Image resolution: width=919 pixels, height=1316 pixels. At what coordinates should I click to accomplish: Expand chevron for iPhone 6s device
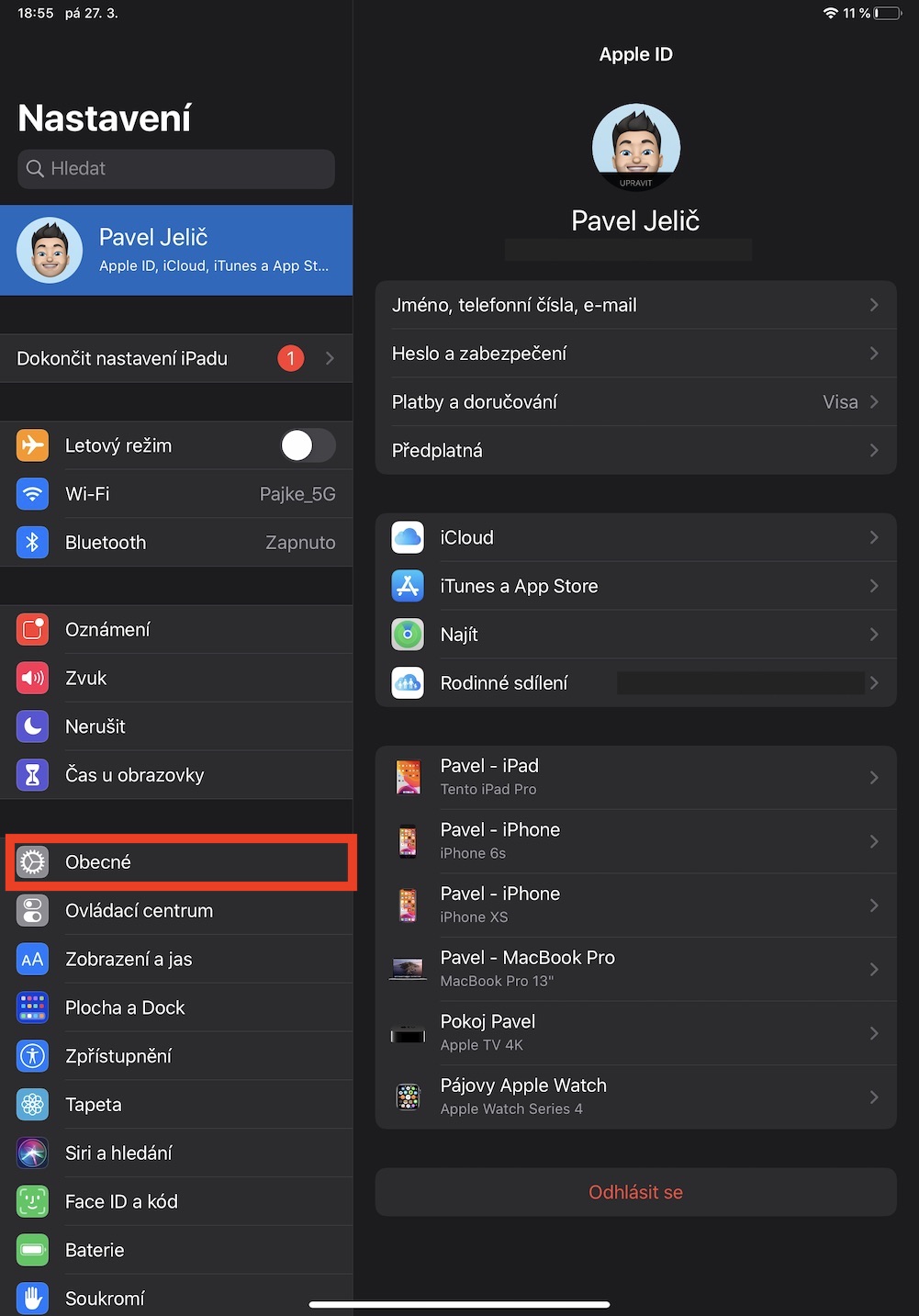pos(874,841)
